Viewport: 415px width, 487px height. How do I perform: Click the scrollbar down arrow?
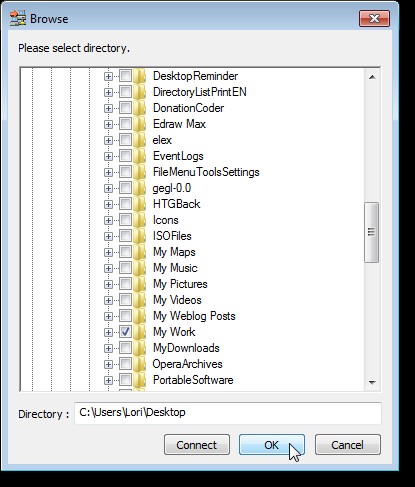point(372,383)
